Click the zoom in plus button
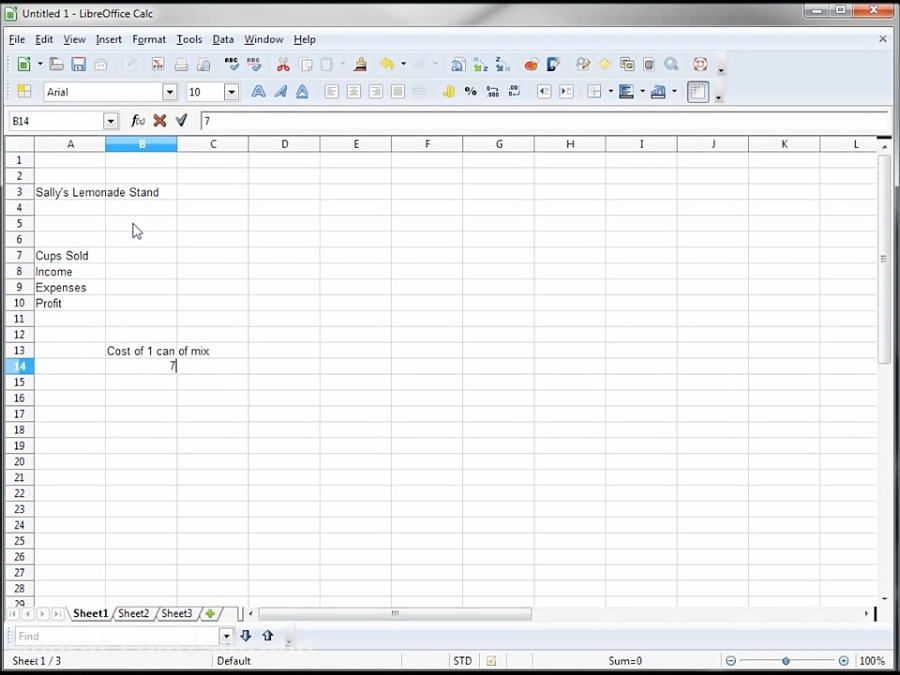 click(x=844, y=661)
